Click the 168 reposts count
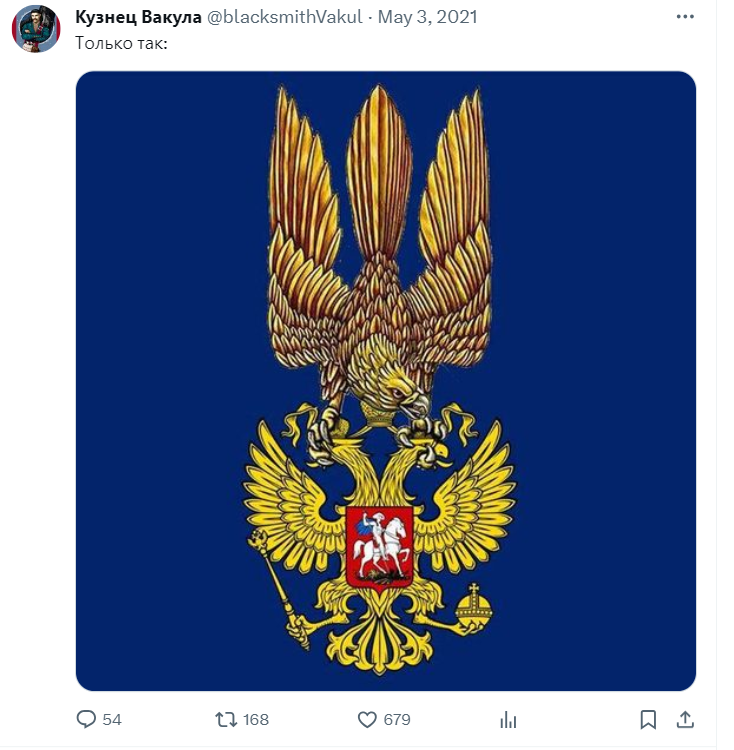This screenshot has width=734, height=750. click(256, 719)
